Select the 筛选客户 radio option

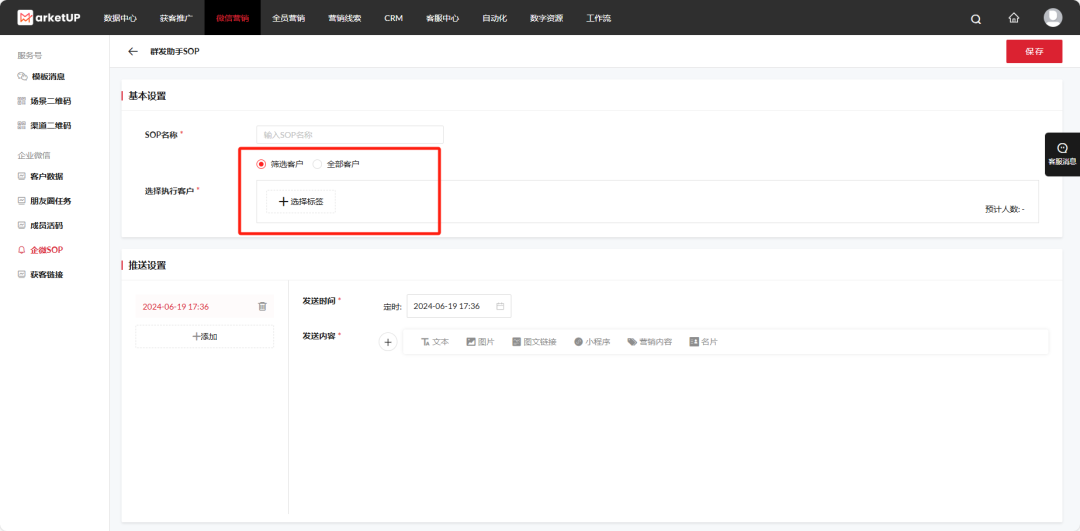pos(262,164)
